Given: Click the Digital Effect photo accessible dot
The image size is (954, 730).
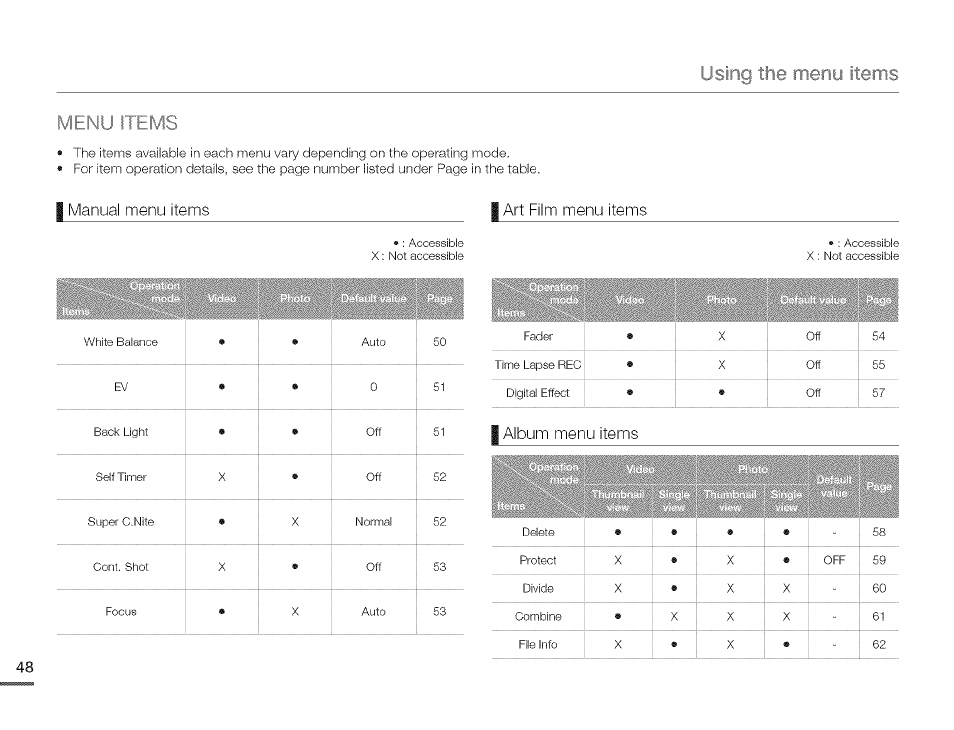Looking at the screenshot, I should pos(721,393).
